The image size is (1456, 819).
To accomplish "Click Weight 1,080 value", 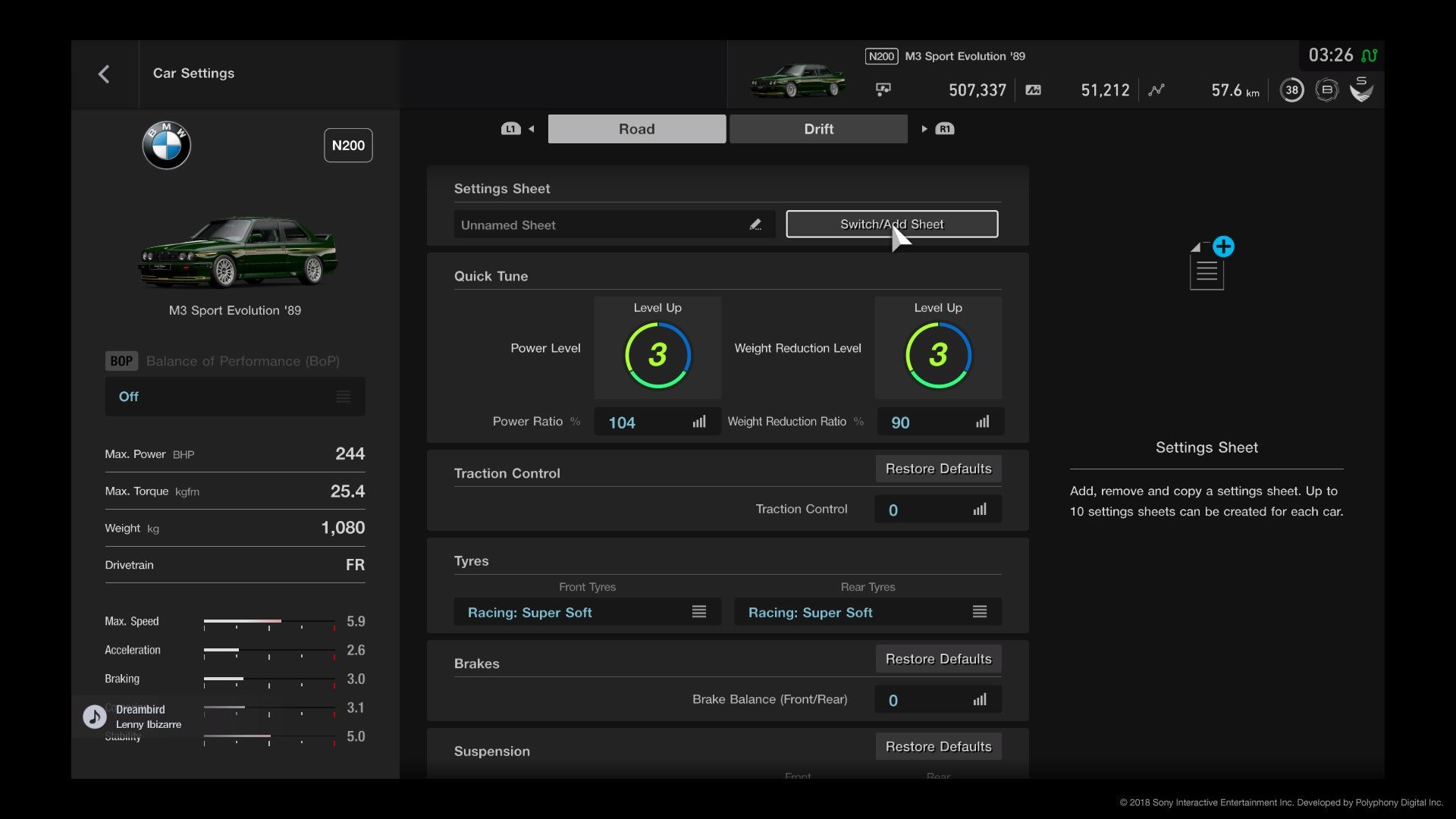I will pyautogui.click(x=343, y=528).
